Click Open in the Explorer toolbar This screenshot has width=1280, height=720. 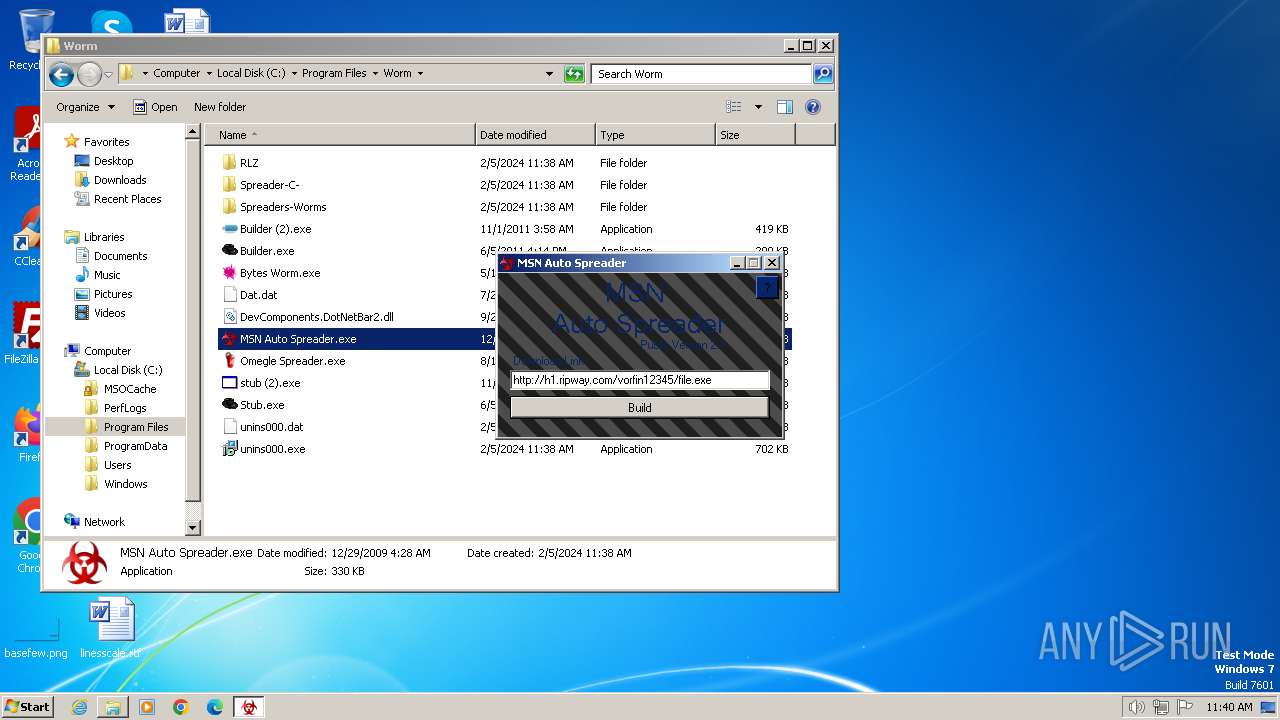point(155,107)
